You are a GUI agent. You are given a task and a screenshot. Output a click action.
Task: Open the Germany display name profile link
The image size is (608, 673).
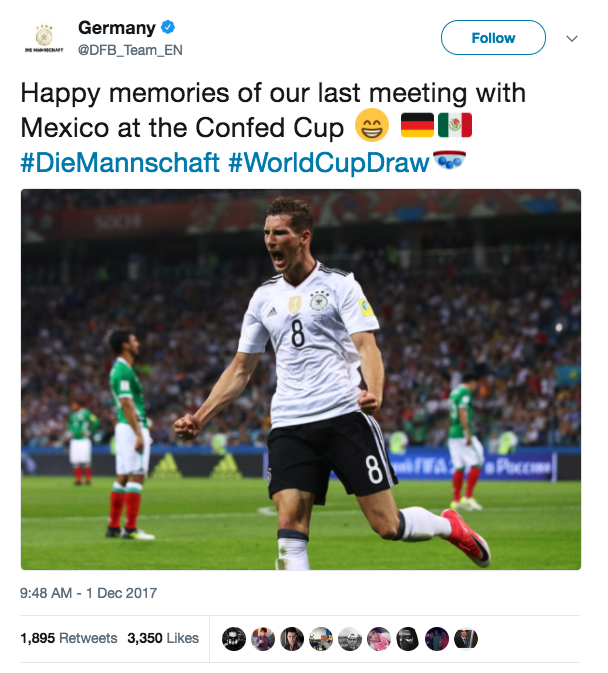pyautogui.click(x=116, y=29)
